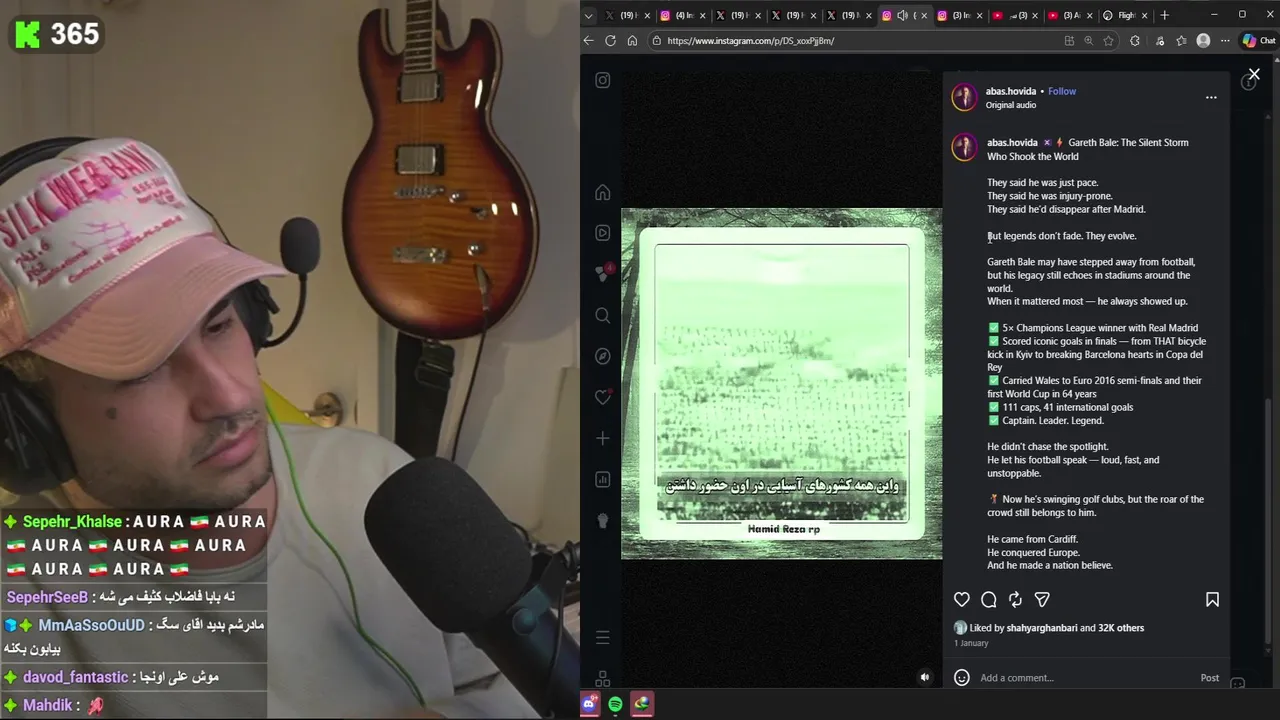Open the Also from Meta grid icon
The width and height of the screenshot is (1280, 720).
603,678
